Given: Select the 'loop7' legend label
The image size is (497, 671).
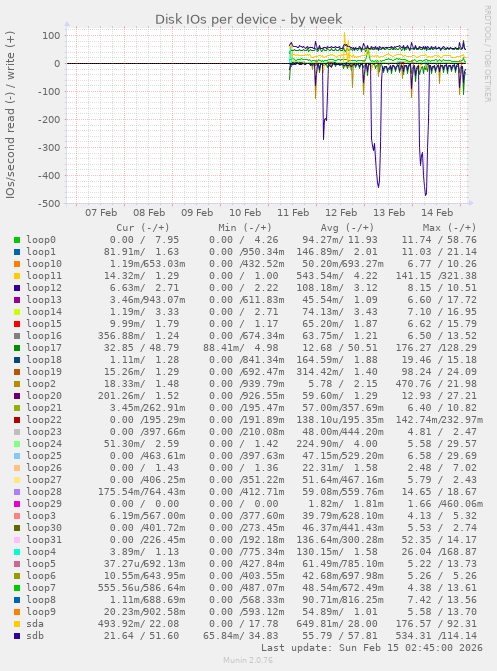Looking at the screenshot, I should pyautogui.click(x=41, y=588).
